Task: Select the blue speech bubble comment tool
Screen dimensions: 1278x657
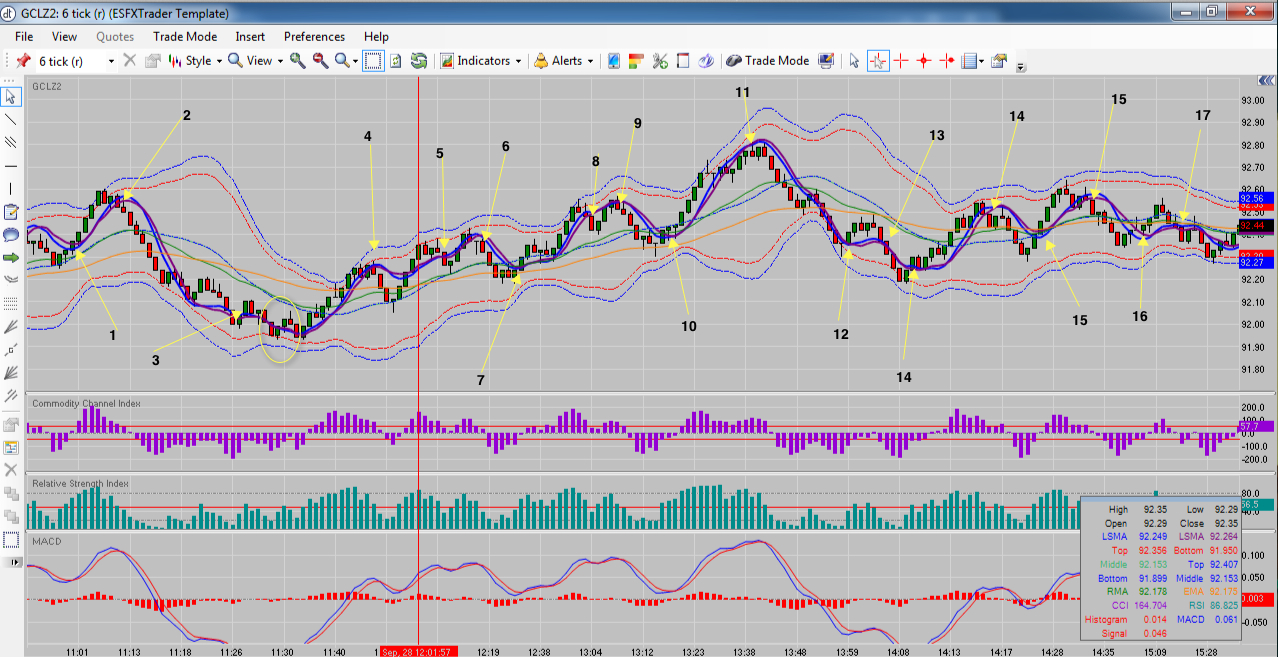Action: (11, 235)
